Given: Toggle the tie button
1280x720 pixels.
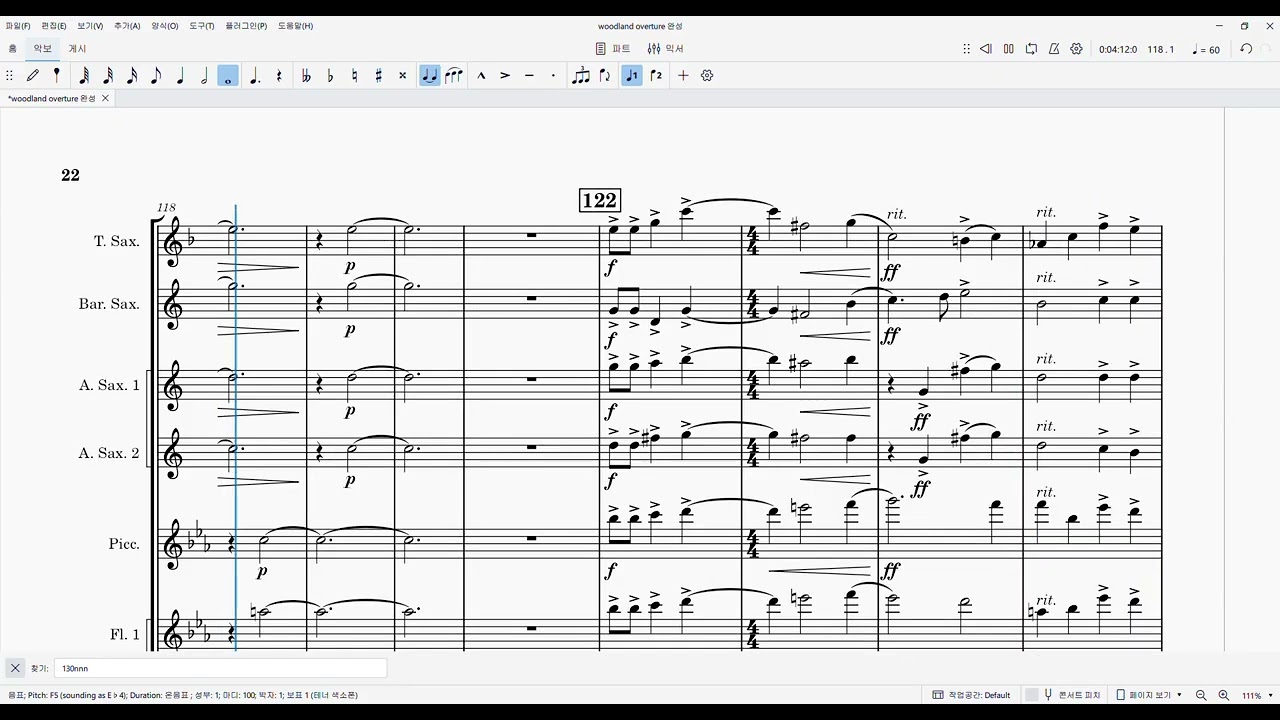Looking at the screenshot, I should [x=430, y=75].
